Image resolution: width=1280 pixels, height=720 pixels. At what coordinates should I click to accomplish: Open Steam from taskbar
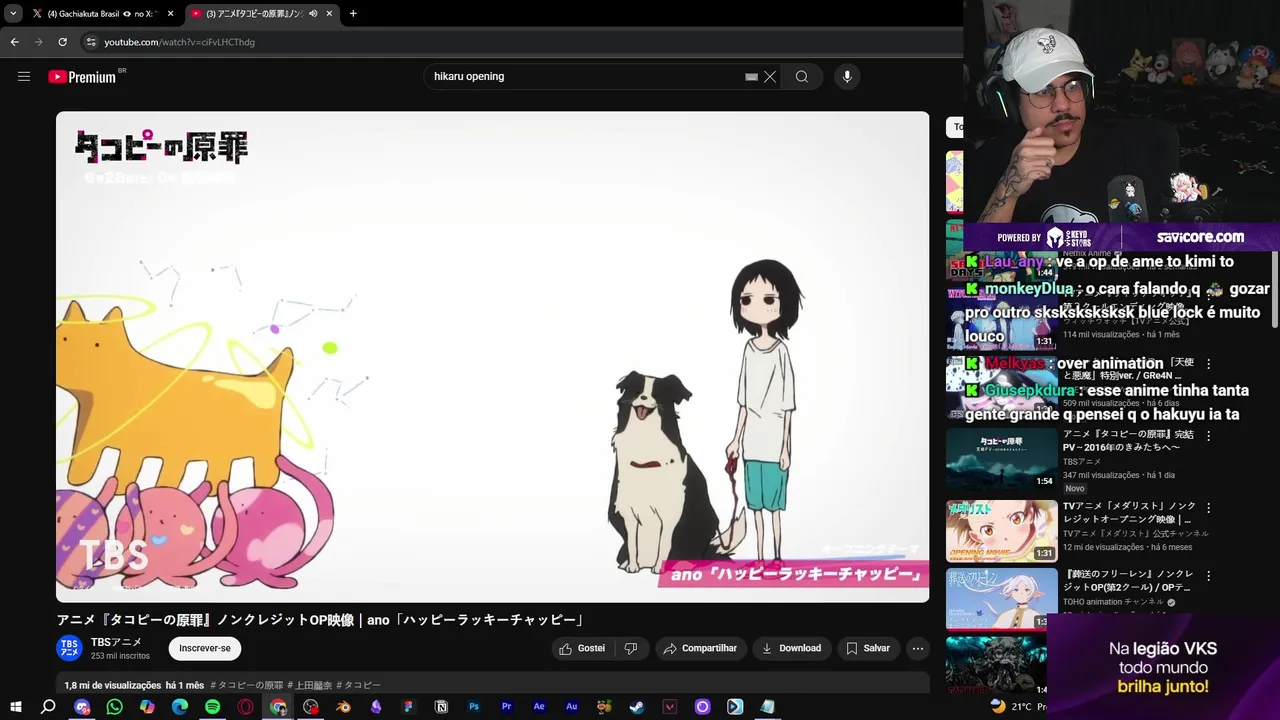(x=637, y=706)
